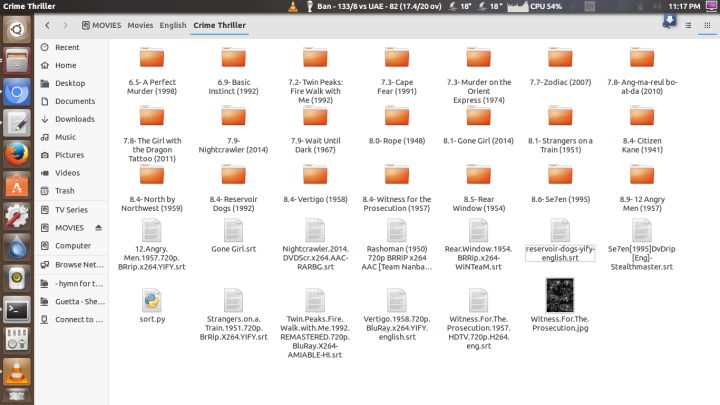Go forward in folder history

tap(66, 24)
